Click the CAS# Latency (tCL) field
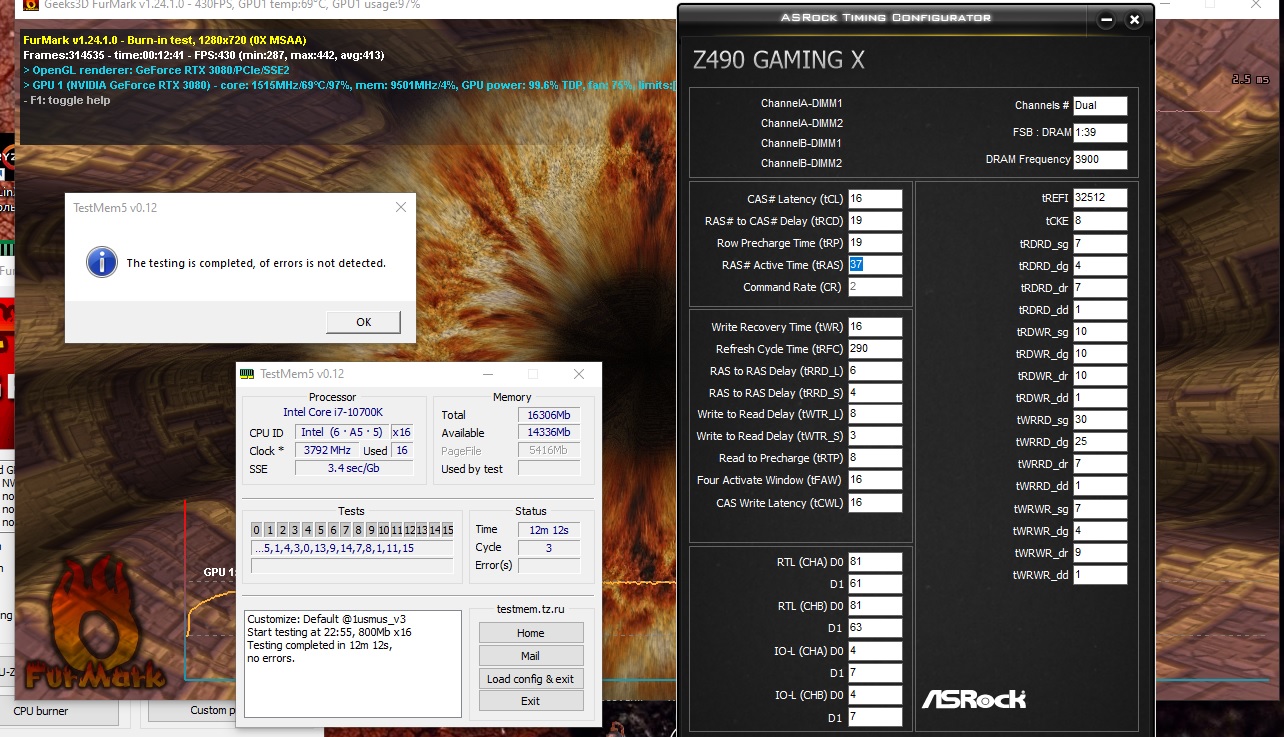Image resolution: width=1284 pixels, height=737 pixels. (875, 199)
